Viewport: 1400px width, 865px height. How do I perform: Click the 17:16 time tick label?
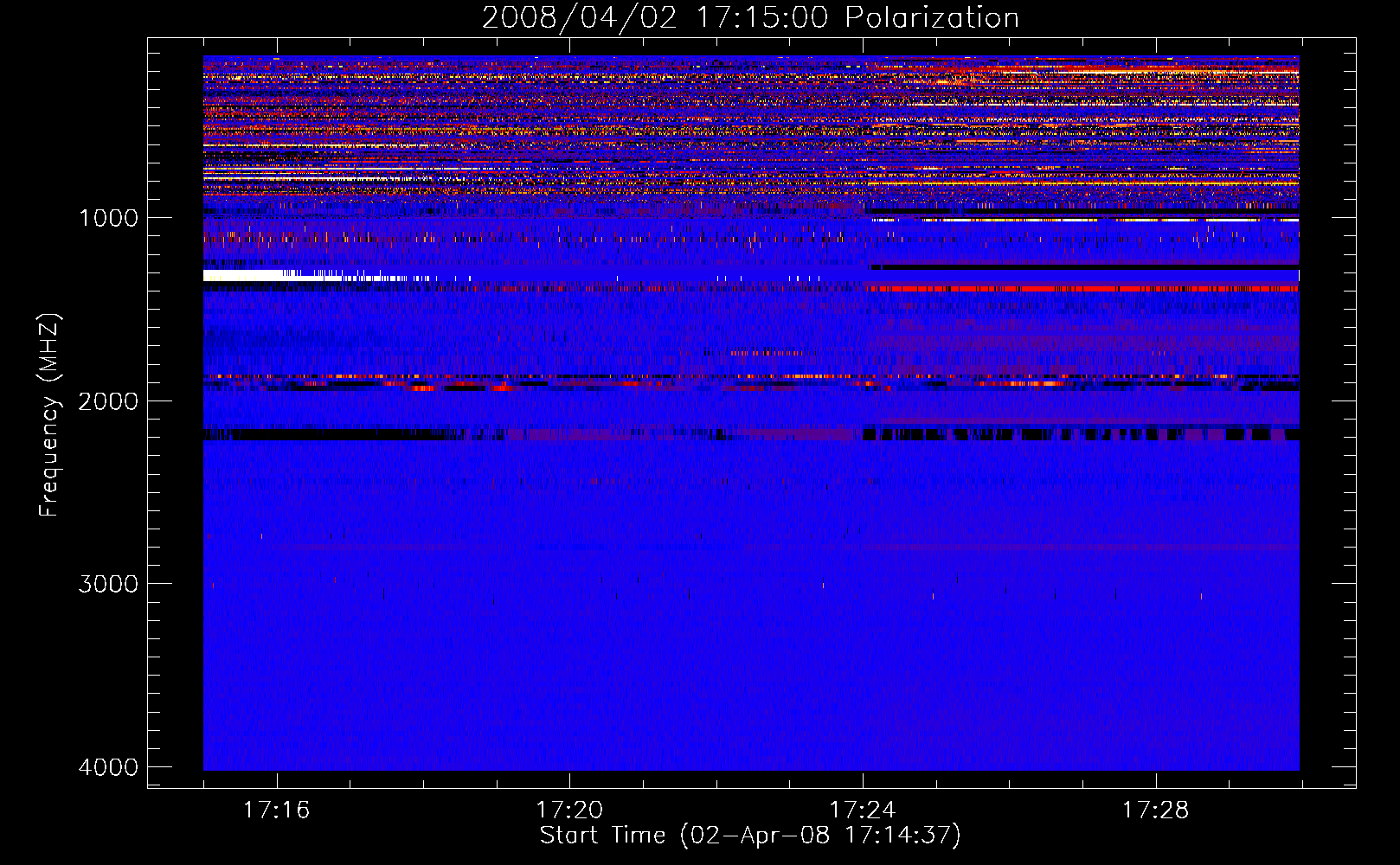pos(276,810)
